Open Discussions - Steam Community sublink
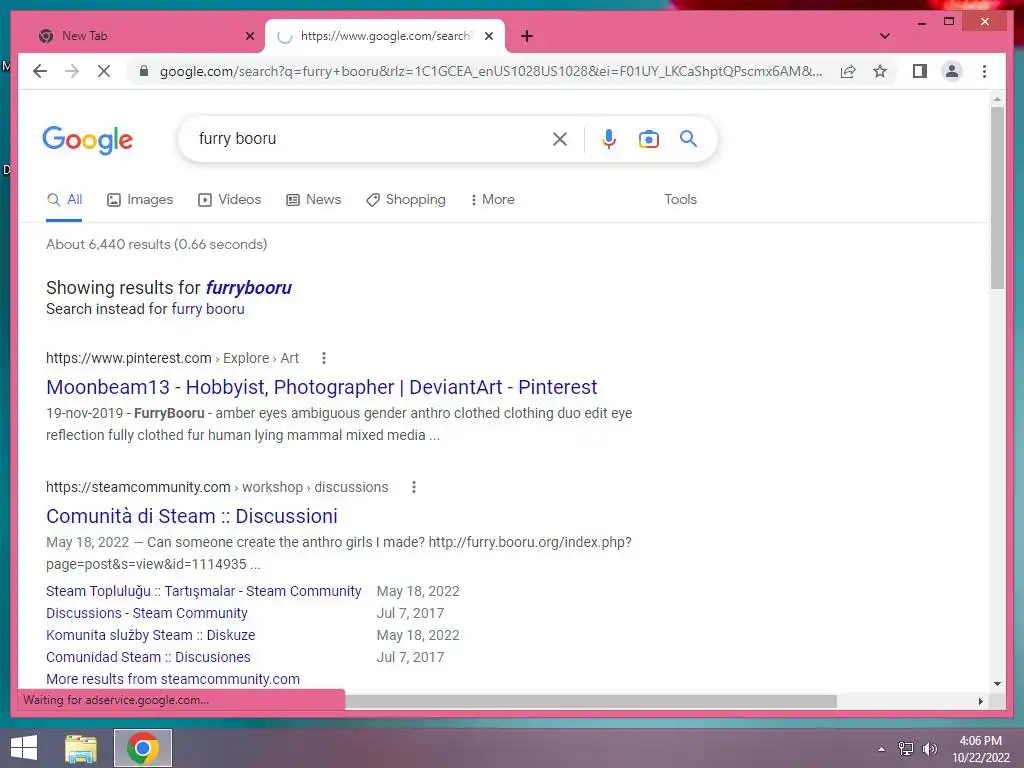The height and width of the screenshot is (768, 1024). point(146,613)
